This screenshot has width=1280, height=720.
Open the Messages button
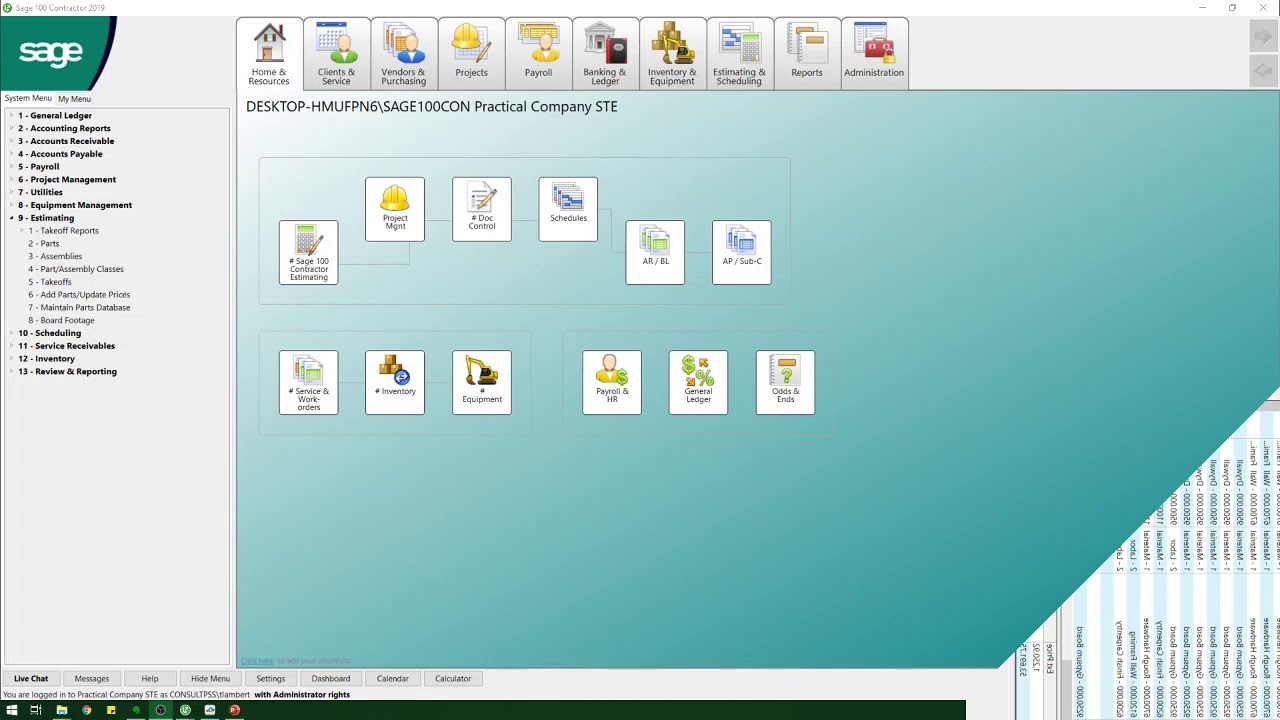point(91,678)
